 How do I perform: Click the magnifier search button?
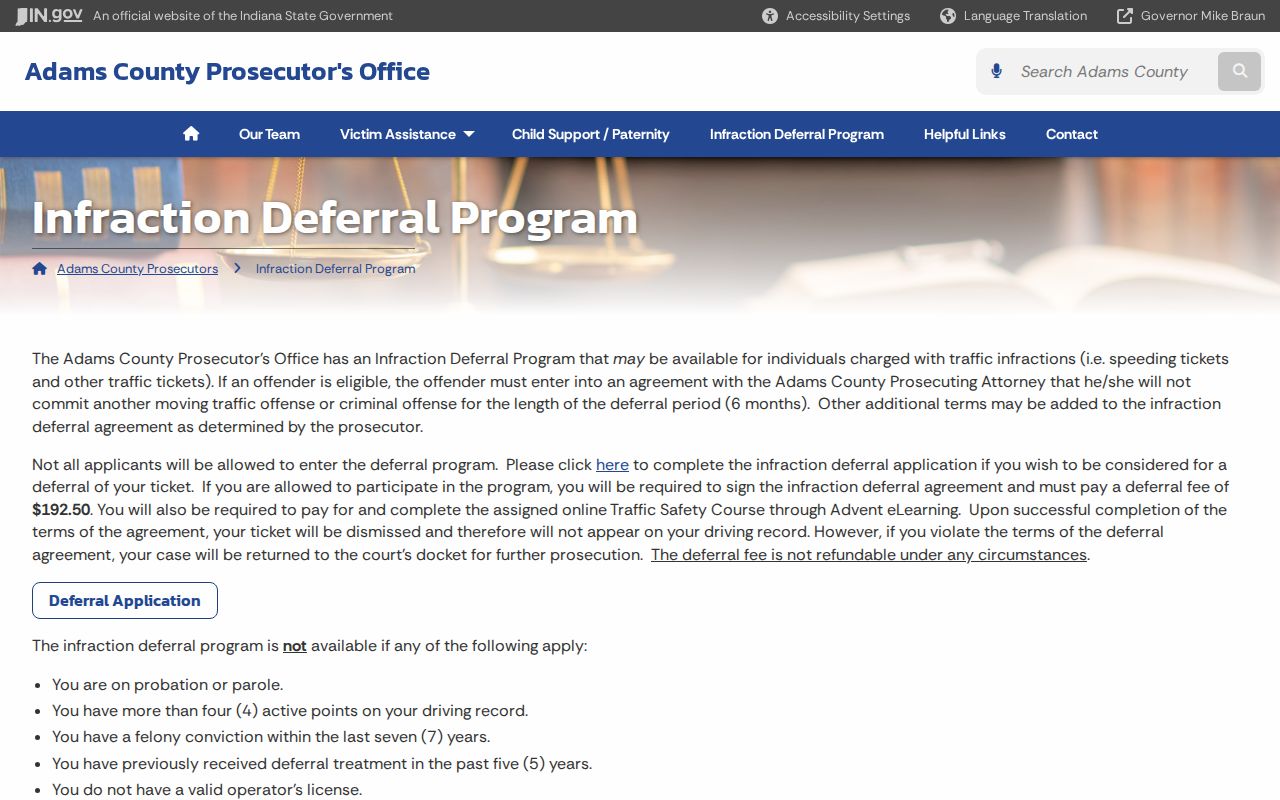(1240, 71)
